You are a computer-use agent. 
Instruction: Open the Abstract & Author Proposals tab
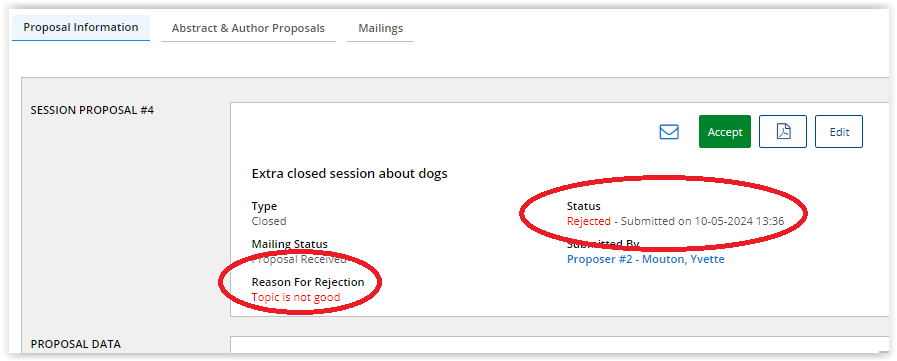click(x=248, y=28)
